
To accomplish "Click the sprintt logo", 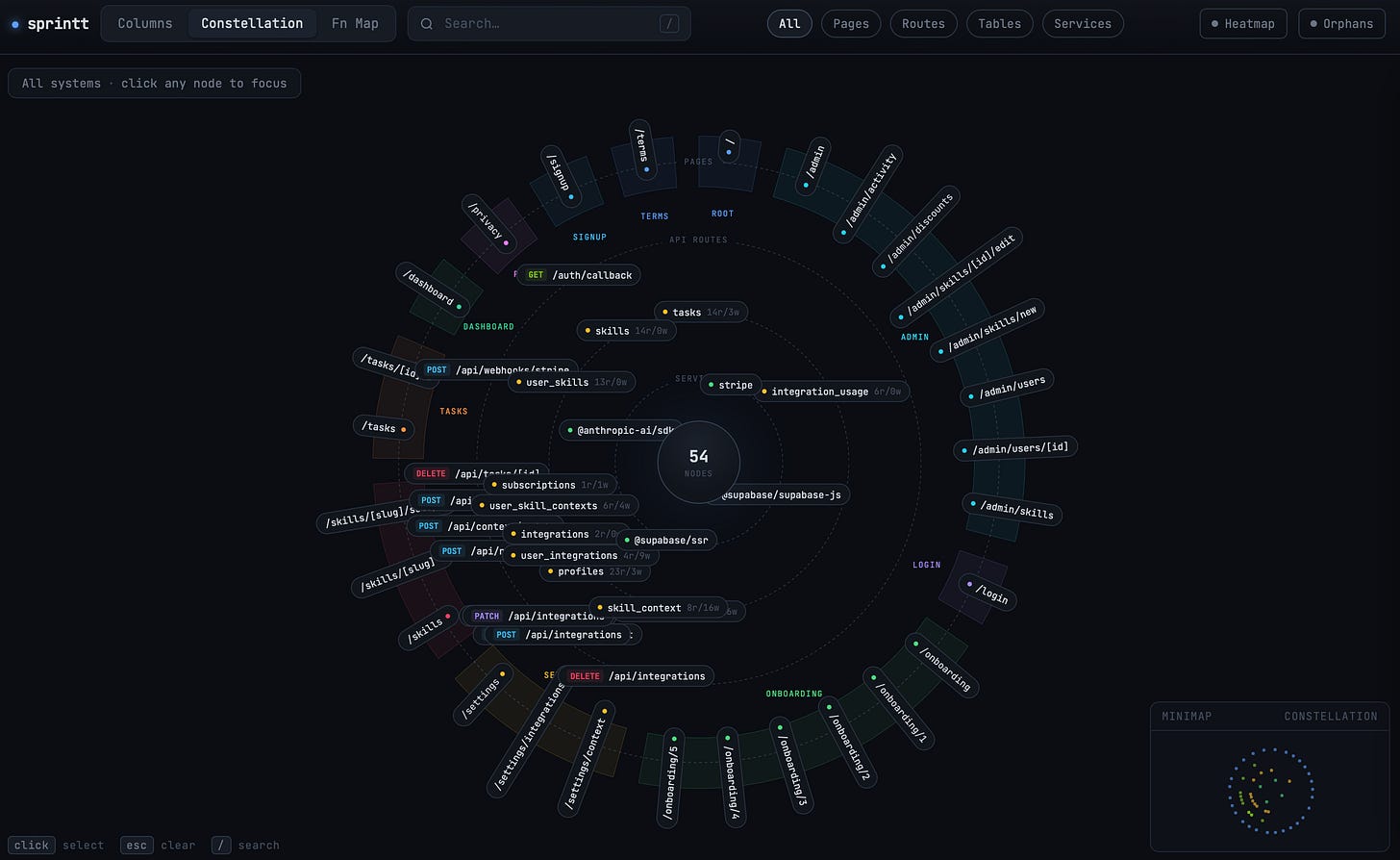I will coord(50,23).
